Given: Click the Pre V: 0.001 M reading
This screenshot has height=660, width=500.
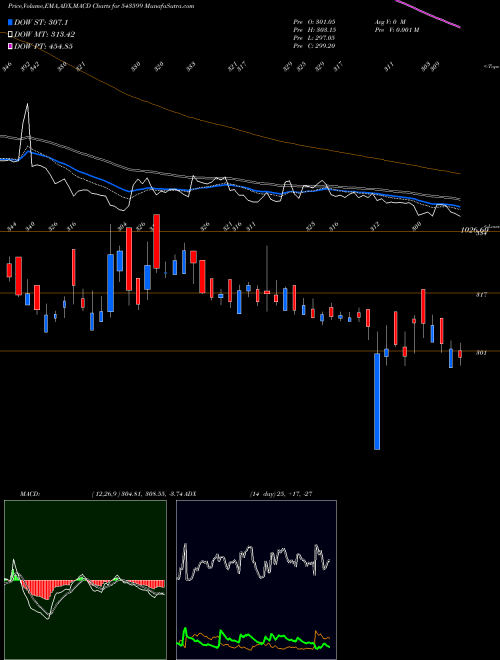Looking at the screenshot, I should coord(396,30).
